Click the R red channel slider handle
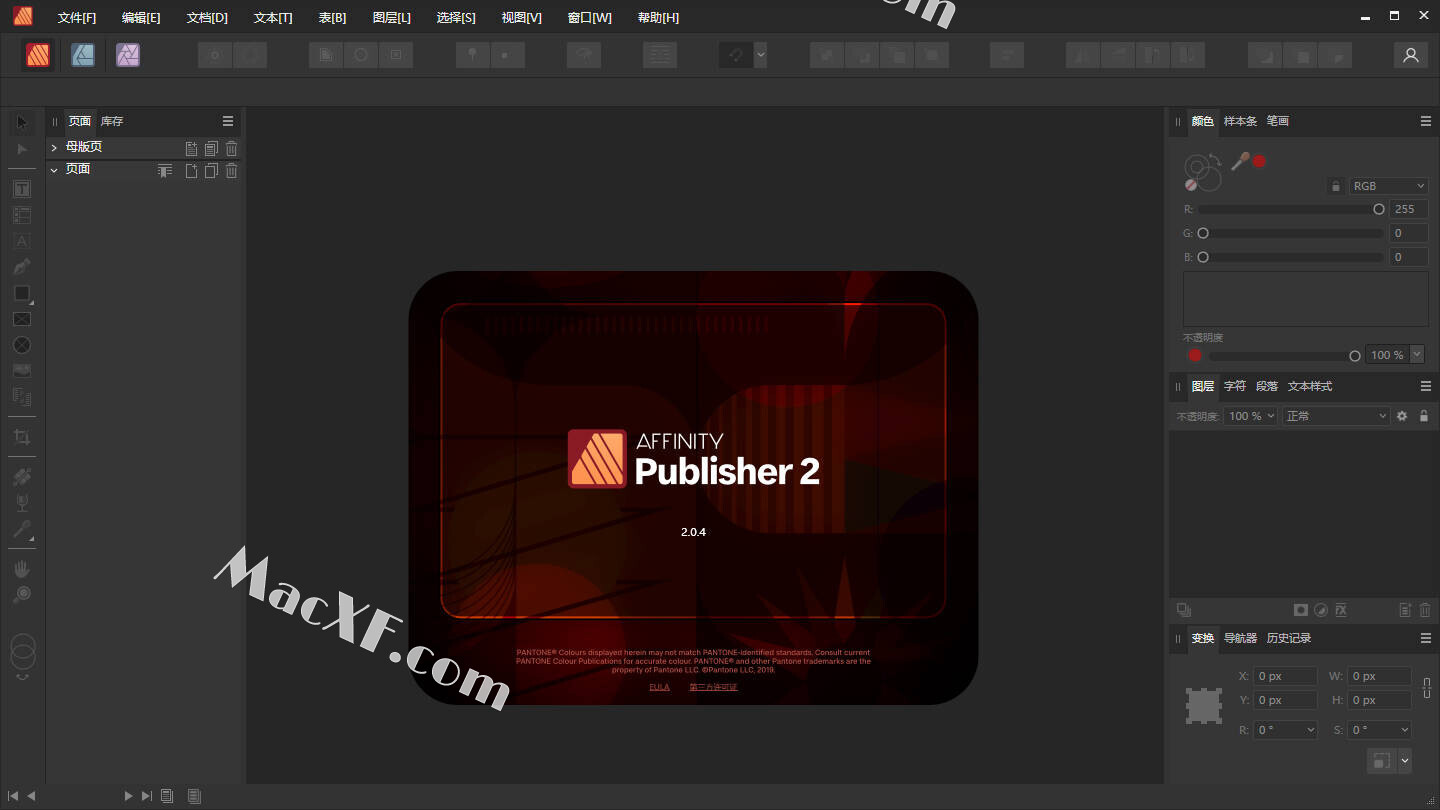This screenshot has height=810, width=1440. click(x=1379, y=209)
